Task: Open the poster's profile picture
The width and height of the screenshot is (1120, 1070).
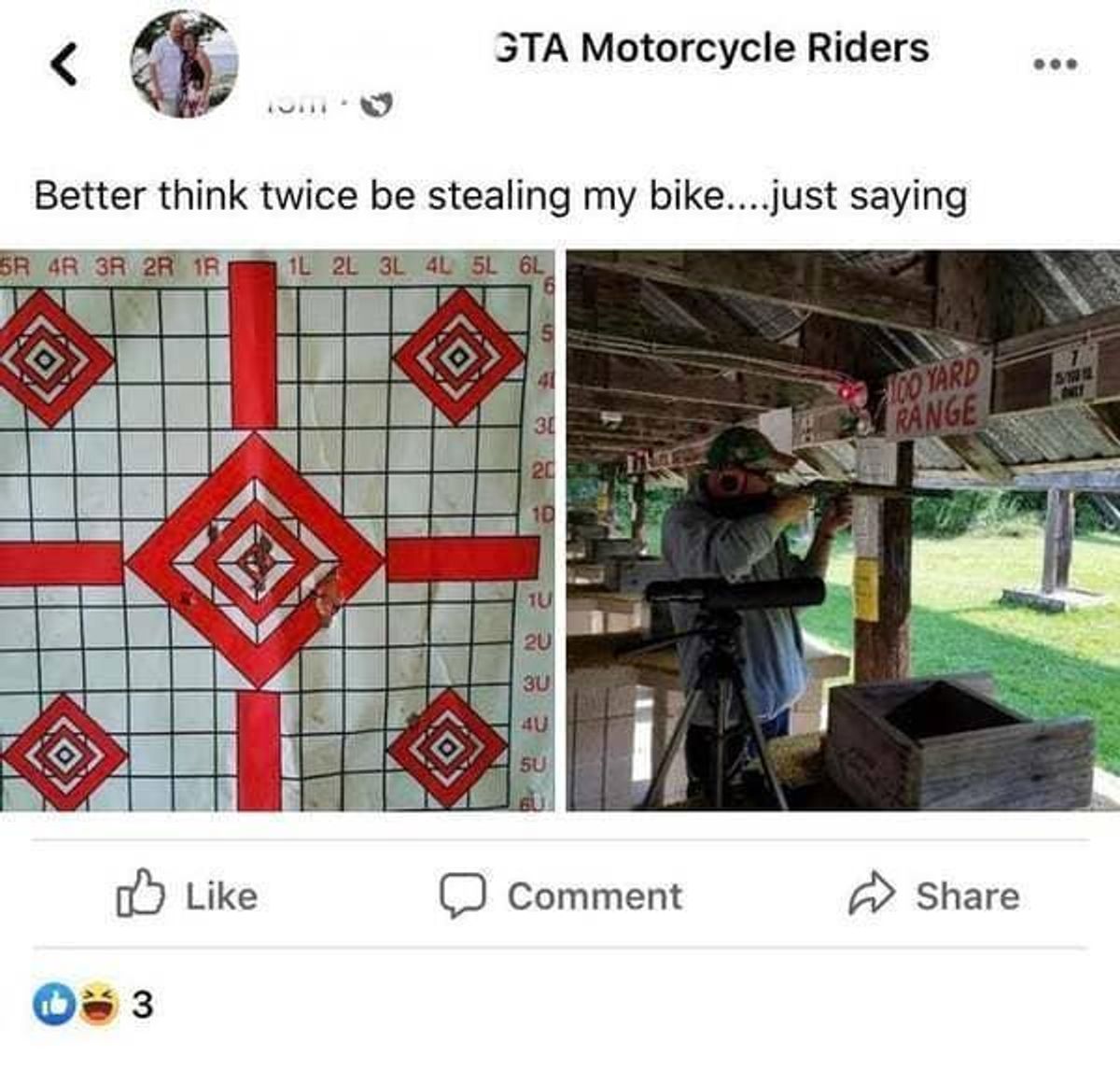Action: pos(185,63)
